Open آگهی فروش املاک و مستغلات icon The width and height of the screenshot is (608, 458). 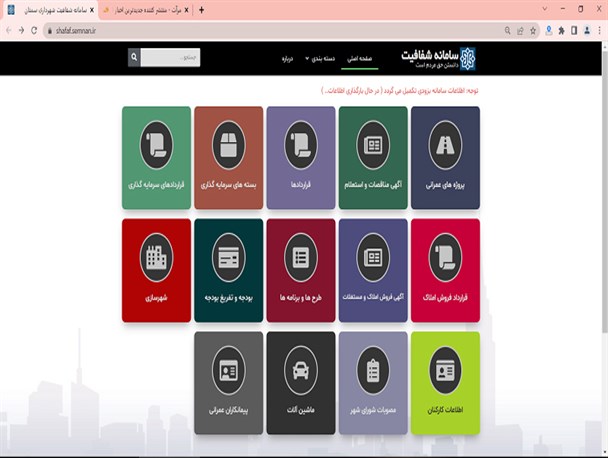pyautogui.click(x=373, y=258)
